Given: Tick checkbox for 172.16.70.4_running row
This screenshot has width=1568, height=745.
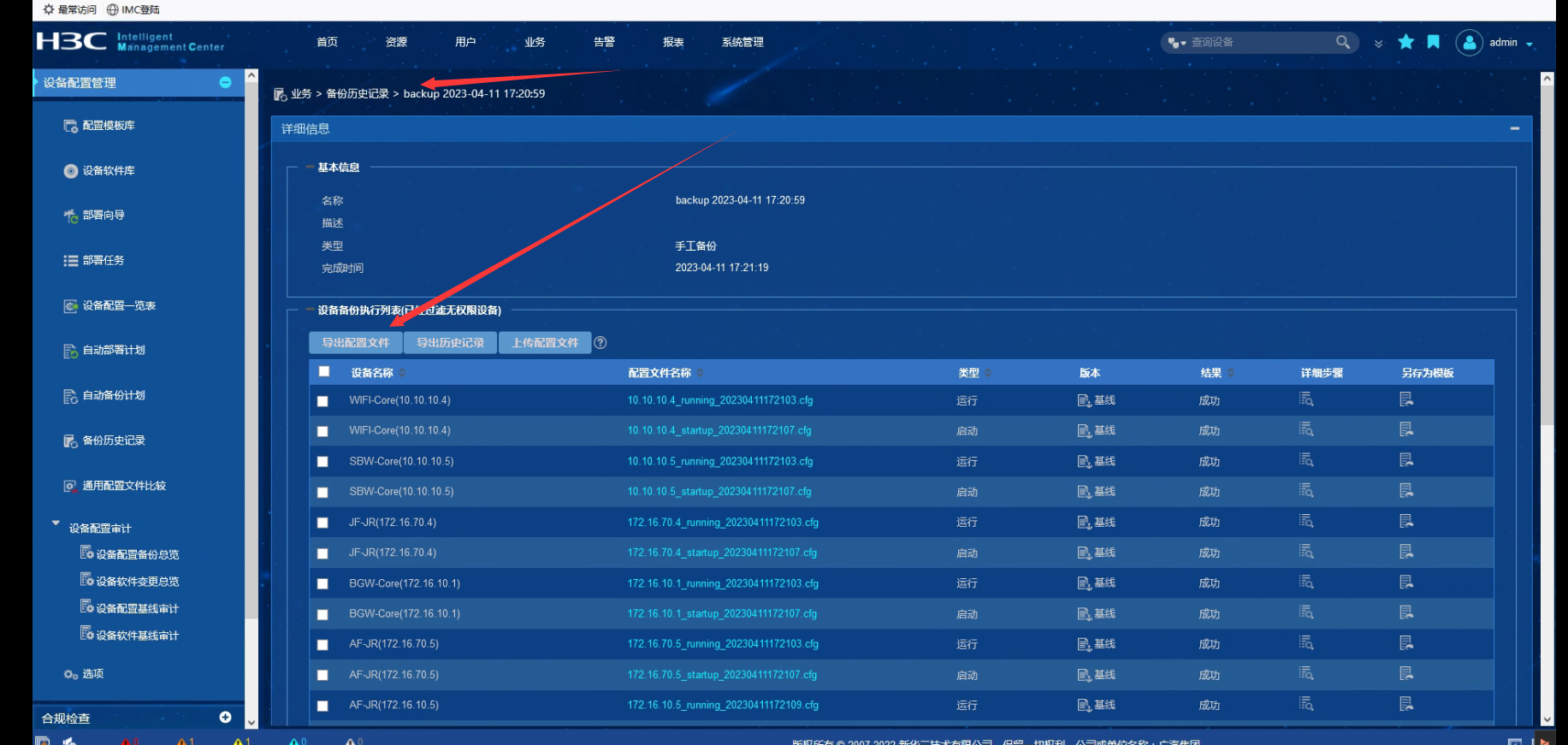Looking at the screenshot, I should pyautogui.click(x=322, y=523).
